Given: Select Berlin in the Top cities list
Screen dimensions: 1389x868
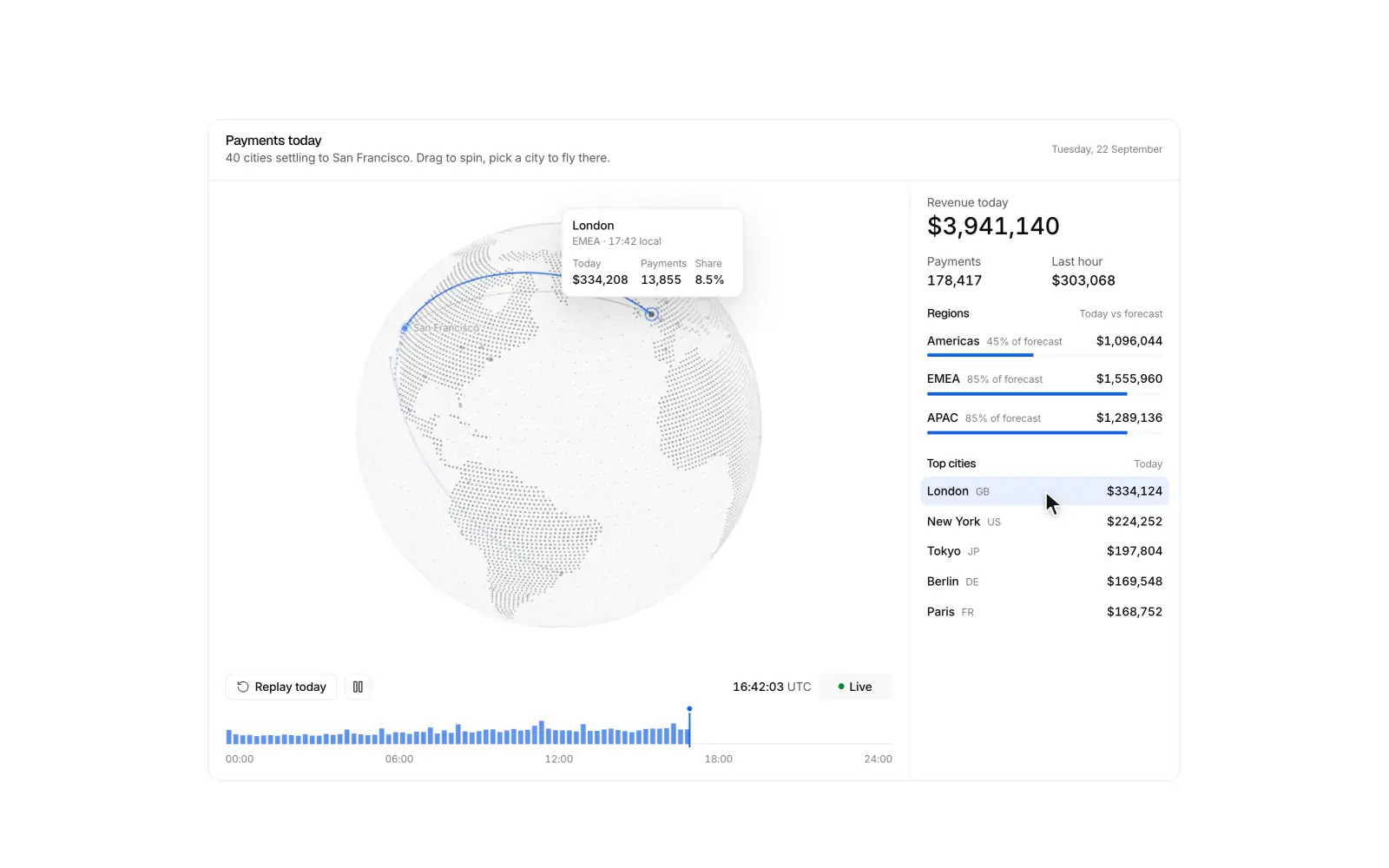Looking at the screenshot, I should coord(1044,582).
